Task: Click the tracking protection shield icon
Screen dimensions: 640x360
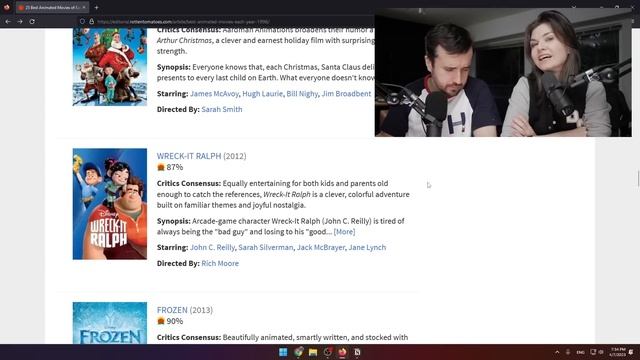Action: [x=82, y=22]
